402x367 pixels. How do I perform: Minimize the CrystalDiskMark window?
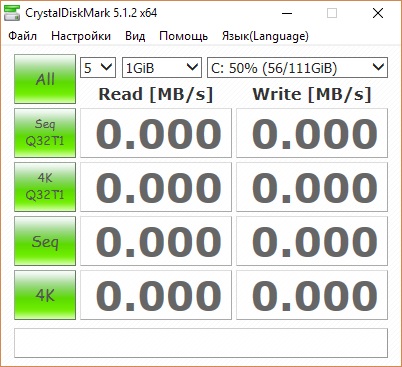(x=287, y=13)
